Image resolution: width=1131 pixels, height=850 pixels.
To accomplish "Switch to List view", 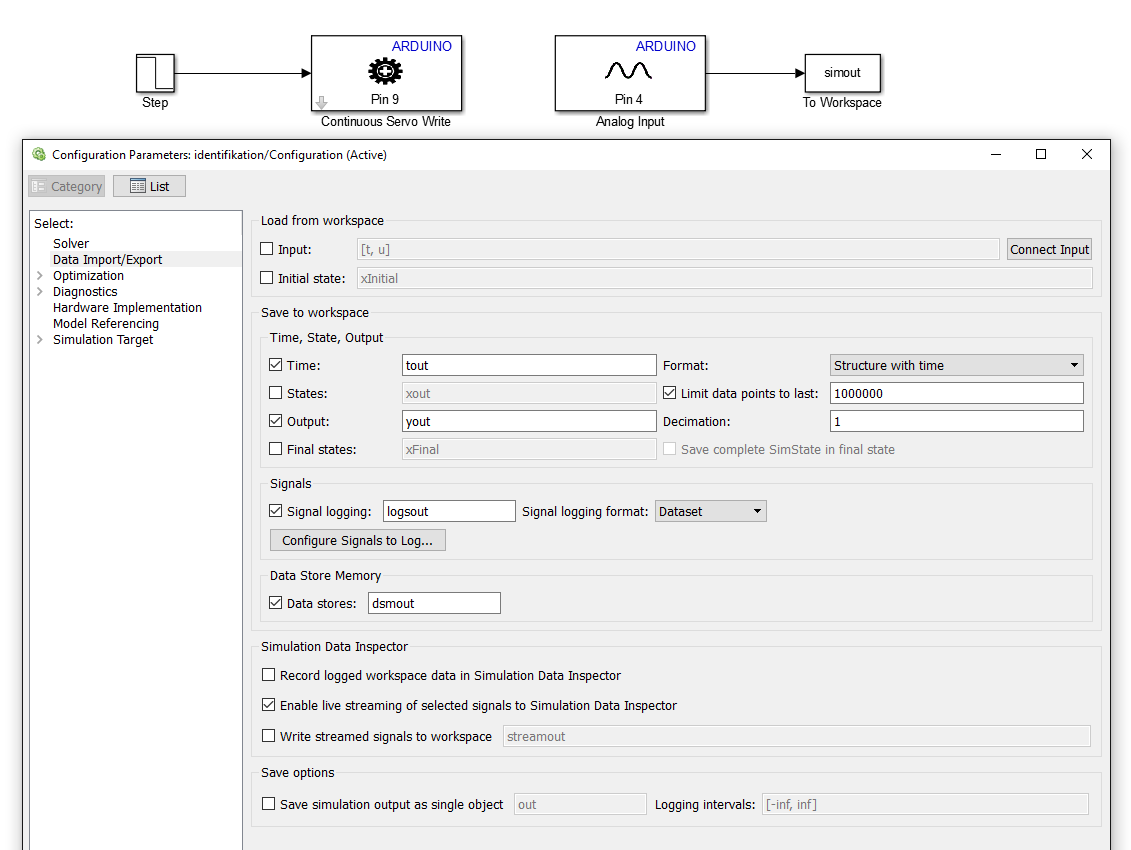I will pyautogui.click(x=149, y=186).
